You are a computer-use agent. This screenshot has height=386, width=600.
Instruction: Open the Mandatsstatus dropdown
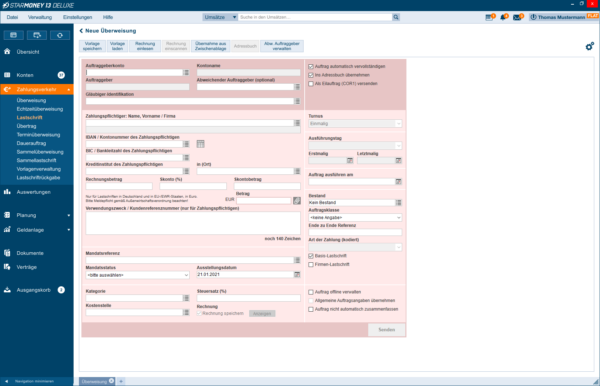tap(137, 275)
